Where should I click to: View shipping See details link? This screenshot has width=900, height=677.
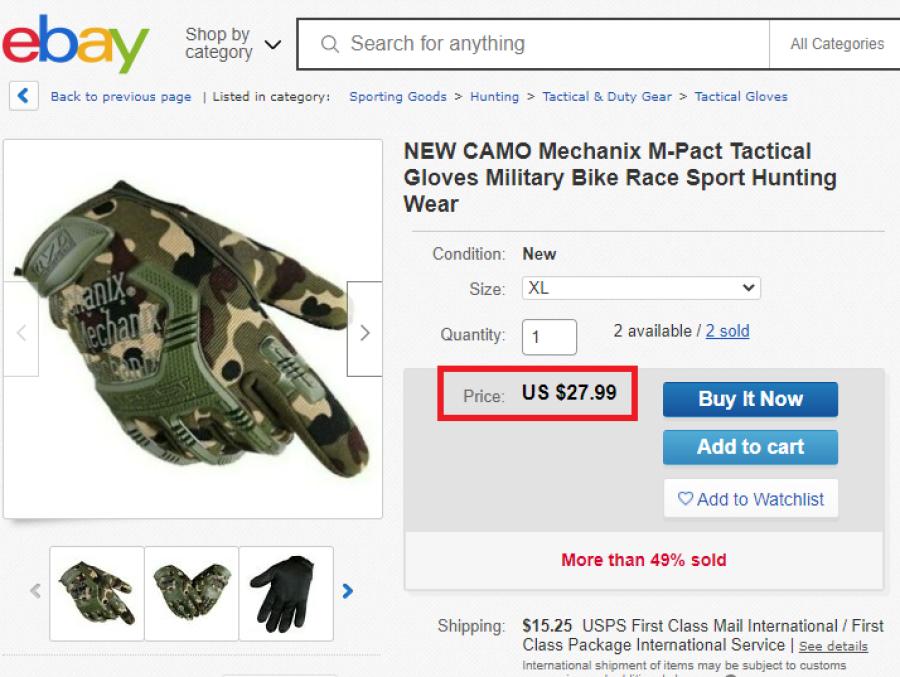(x=833, y=647)
